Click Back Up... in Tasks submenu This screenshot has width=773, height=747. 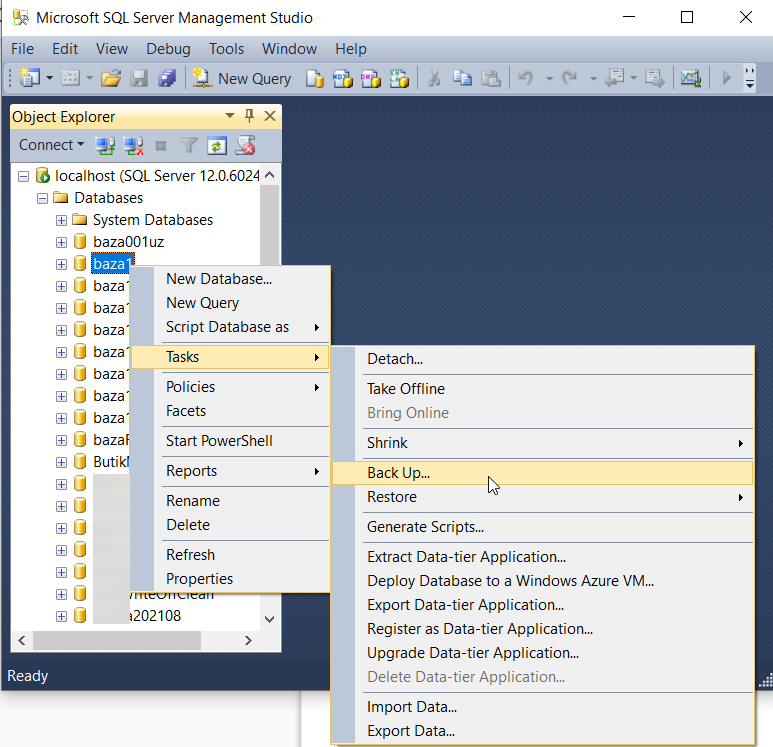pos(543,473)
